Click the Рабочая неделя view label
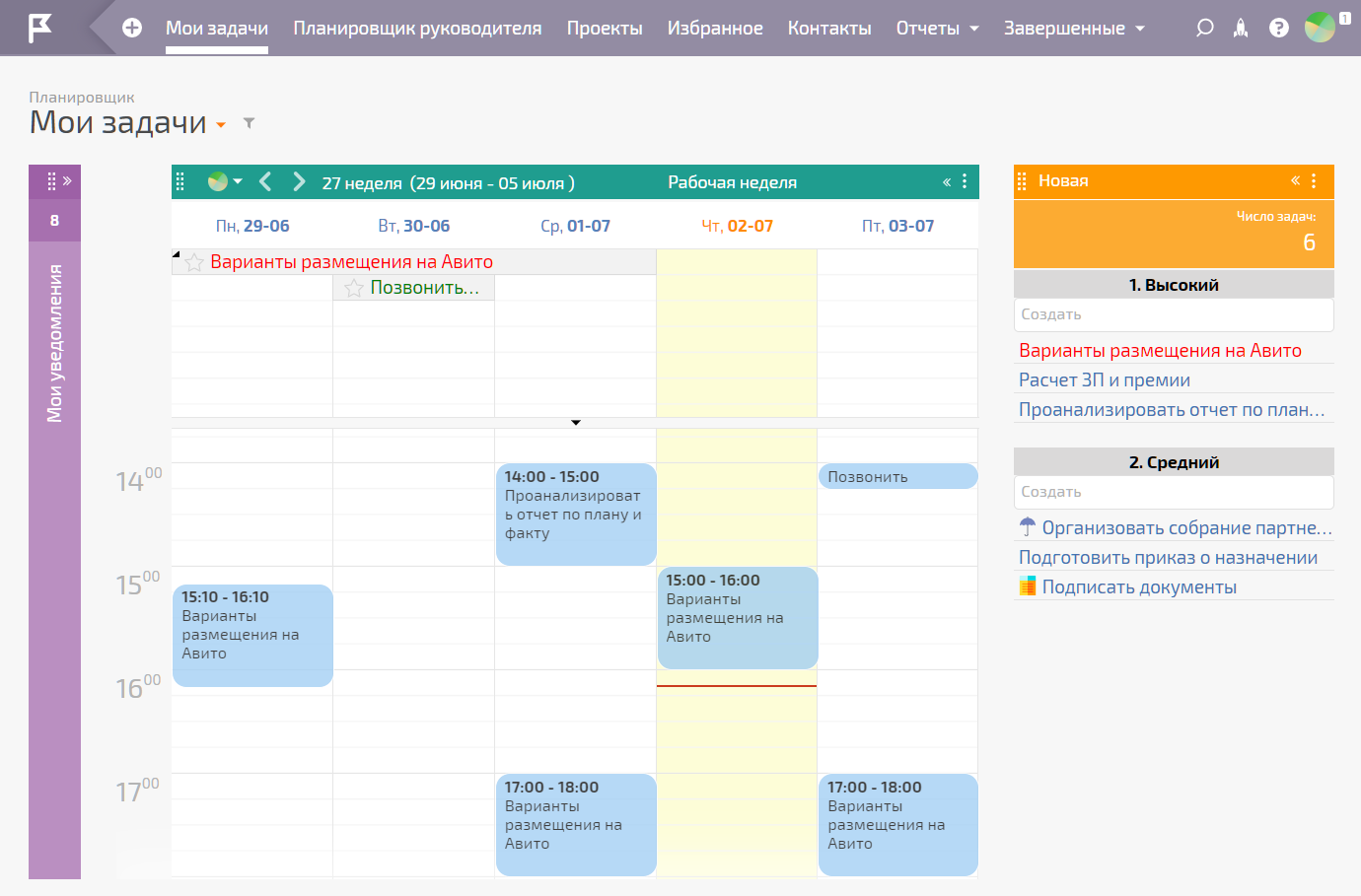 [732, 182]
